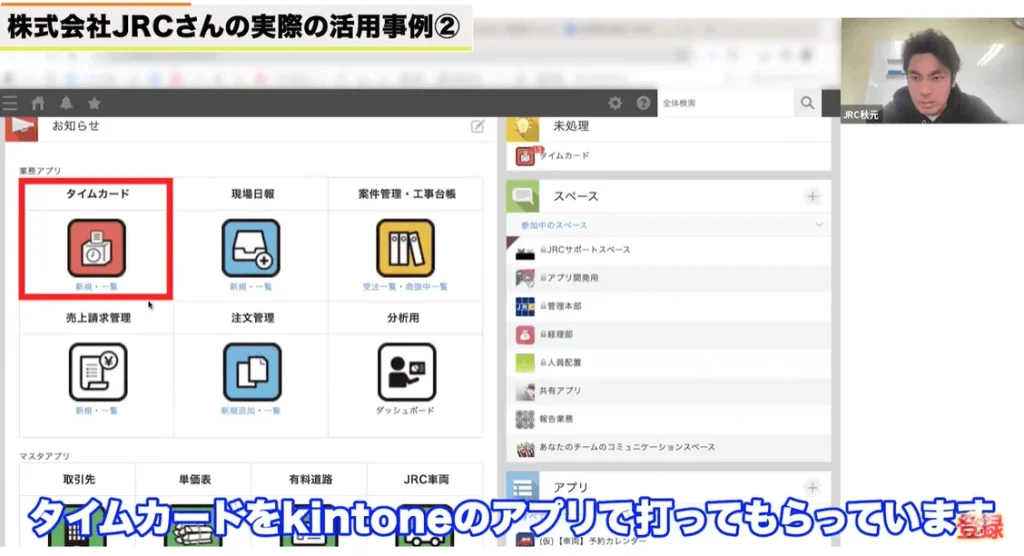Click the 未処理 section lightbulb icon
This screenshot has height=556, width=1024.
click(523, 127)
